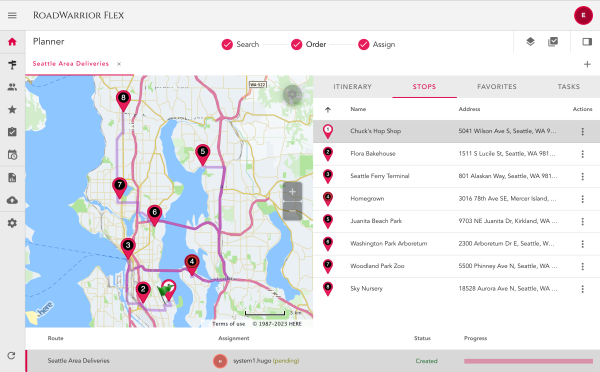The width and height of the screenshot is (600, 372).
Task: Close the Seattle Area Deliveries tab
Action: pos(119,64)
